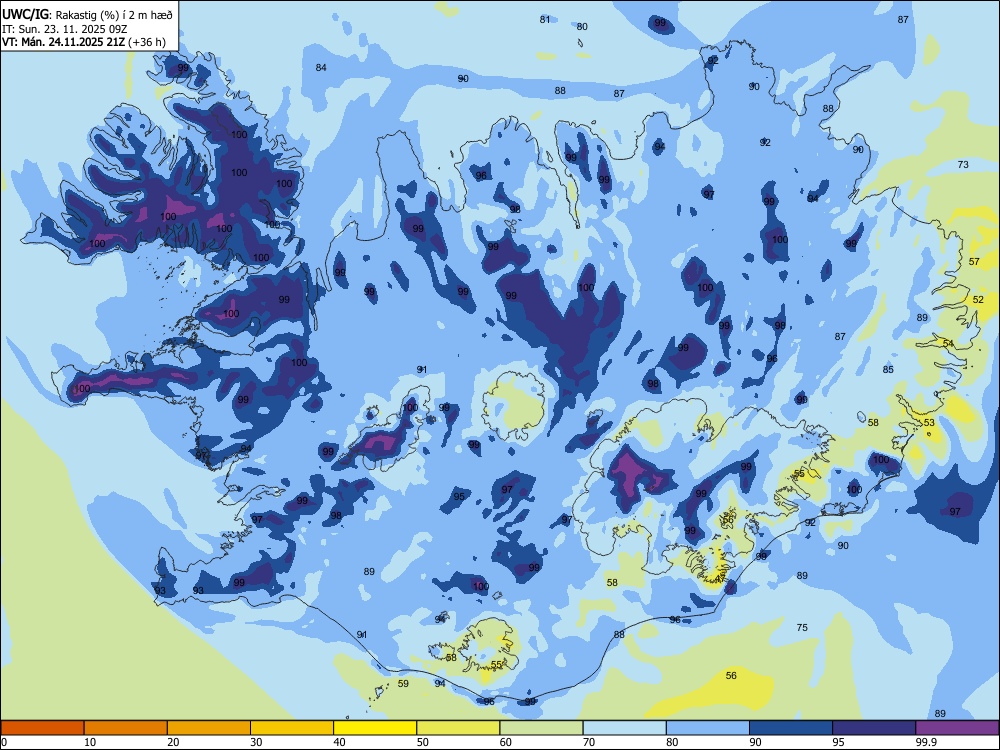Pick the 20–30 legend color block
Viewport: 1000px width, 750px height.
[209, 728]
